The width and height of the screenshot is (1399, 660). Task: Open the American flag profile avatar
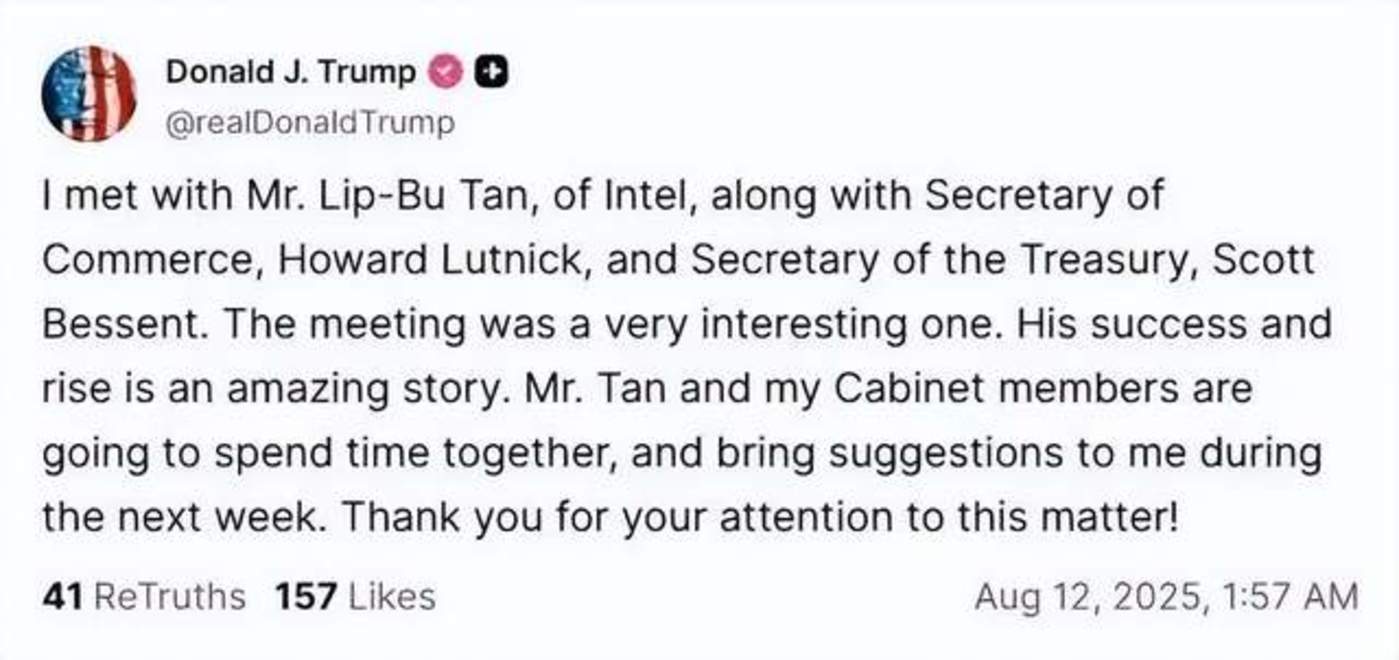[x=89, y=94]
